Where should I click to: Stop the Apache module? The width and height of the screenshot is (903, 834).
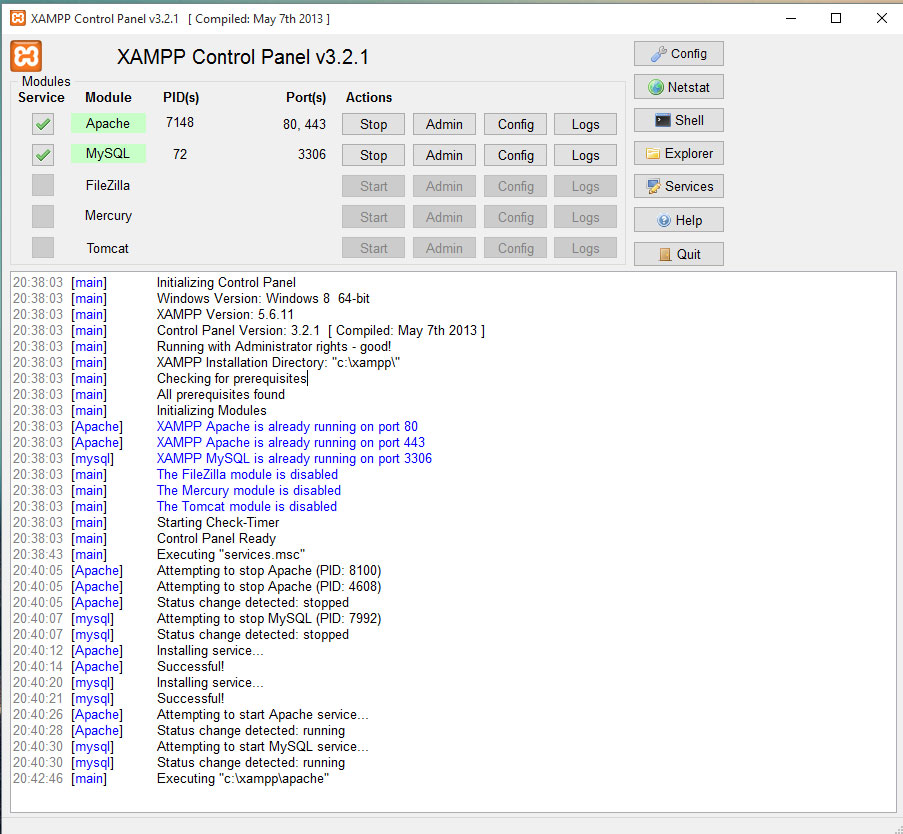coord(373,124)
